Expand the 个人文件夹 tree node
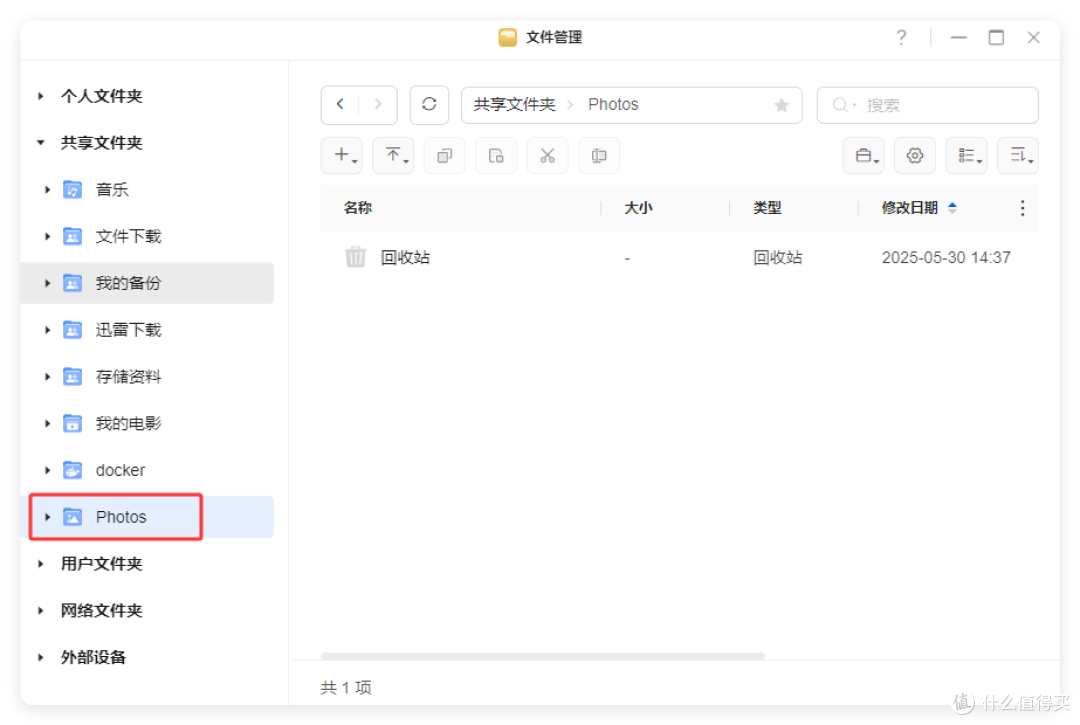Viewport: 1080px width, 725px height. pyautogui.click(x=41, y=97)
